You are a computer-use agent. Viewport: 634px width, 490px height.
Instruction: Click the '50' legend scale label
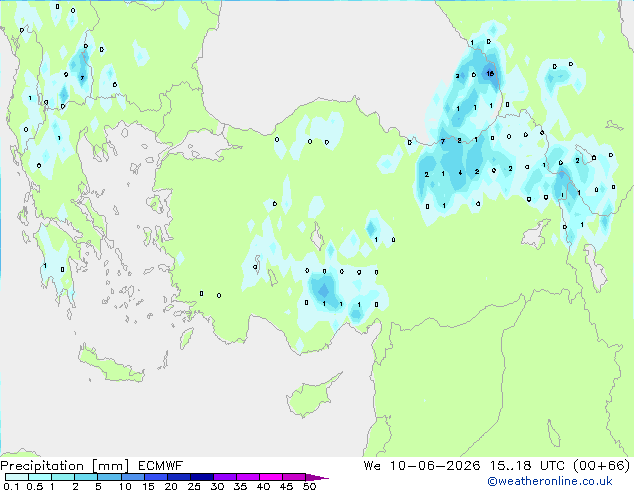(x=309, y=486)
